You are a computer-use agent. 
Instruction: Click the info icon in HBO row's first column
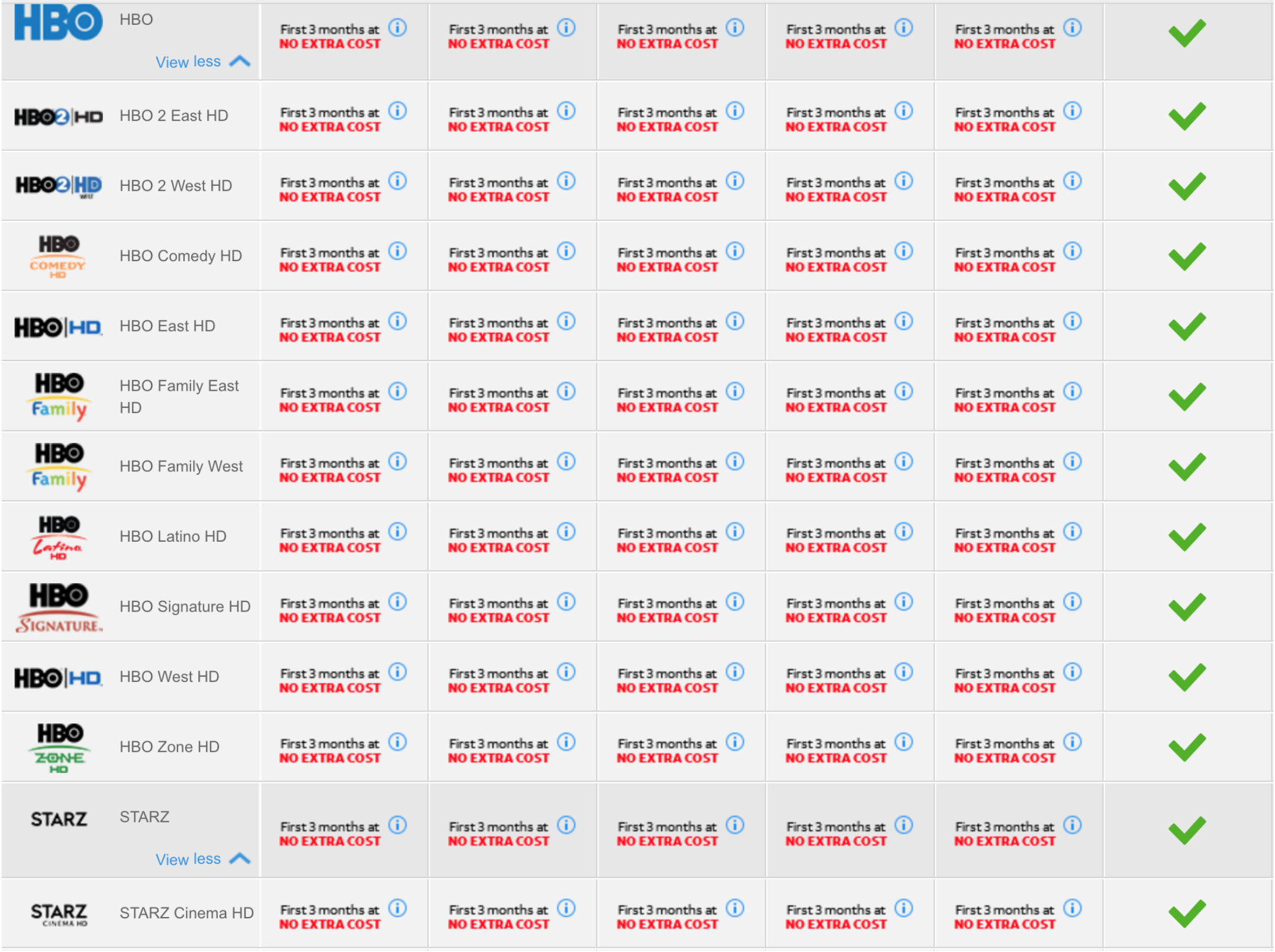coord(397,27)
